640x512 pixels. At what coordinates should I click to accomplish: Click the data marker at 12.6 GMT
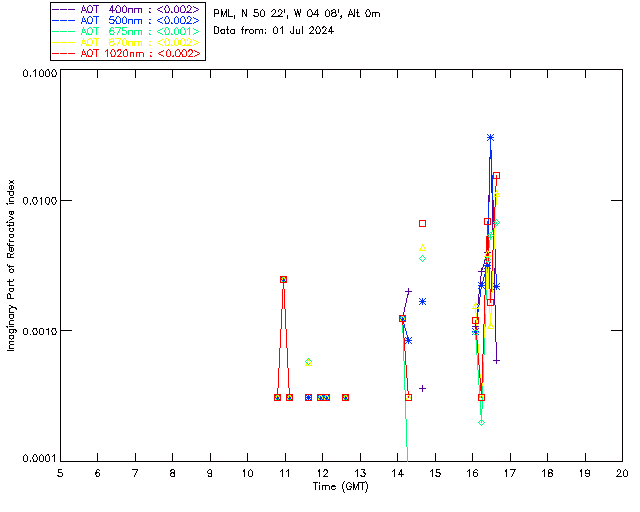[345, 397]
